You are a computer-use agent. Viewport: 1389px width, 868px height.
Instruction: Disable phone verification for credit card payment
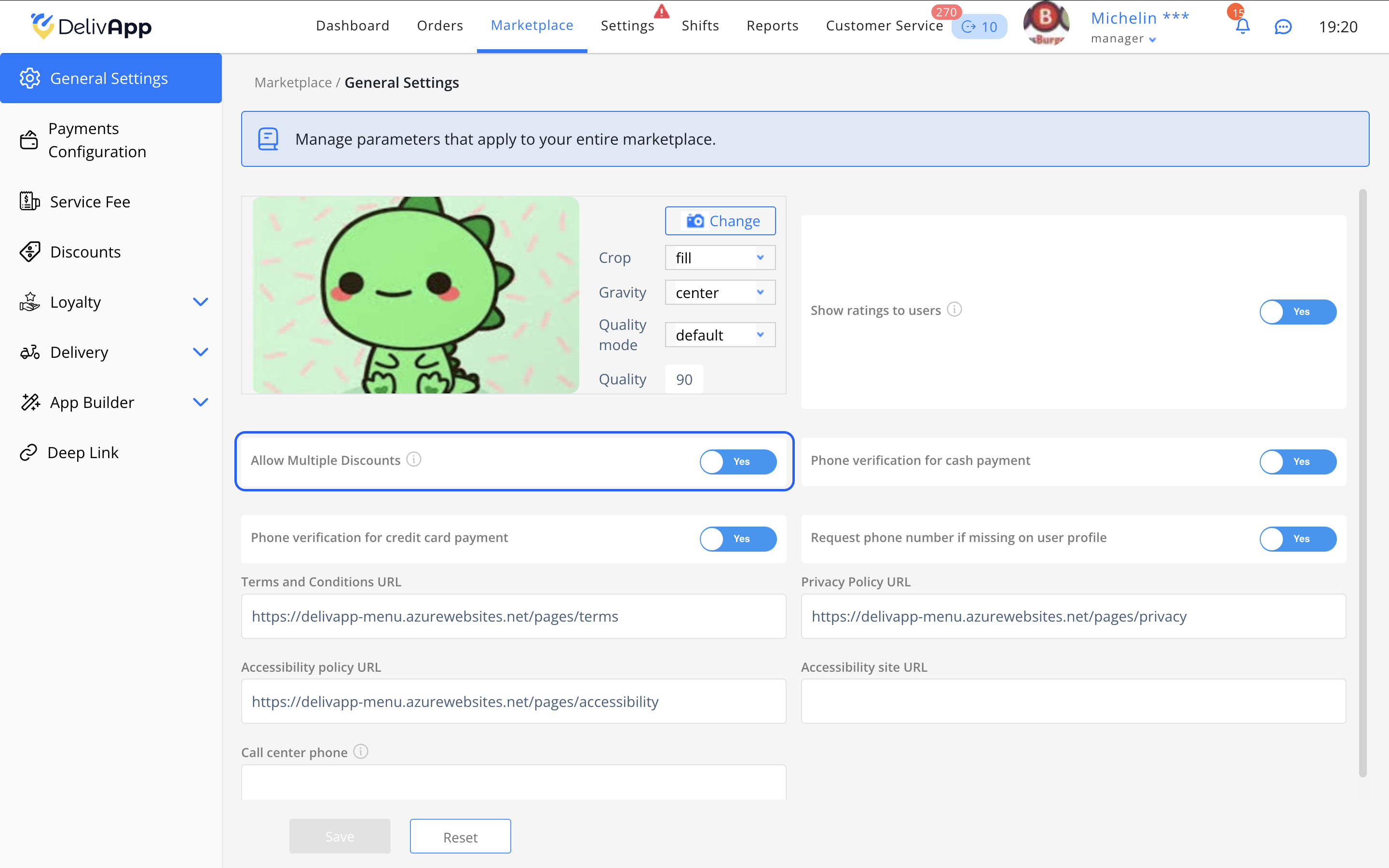click(x=737, y=539)
